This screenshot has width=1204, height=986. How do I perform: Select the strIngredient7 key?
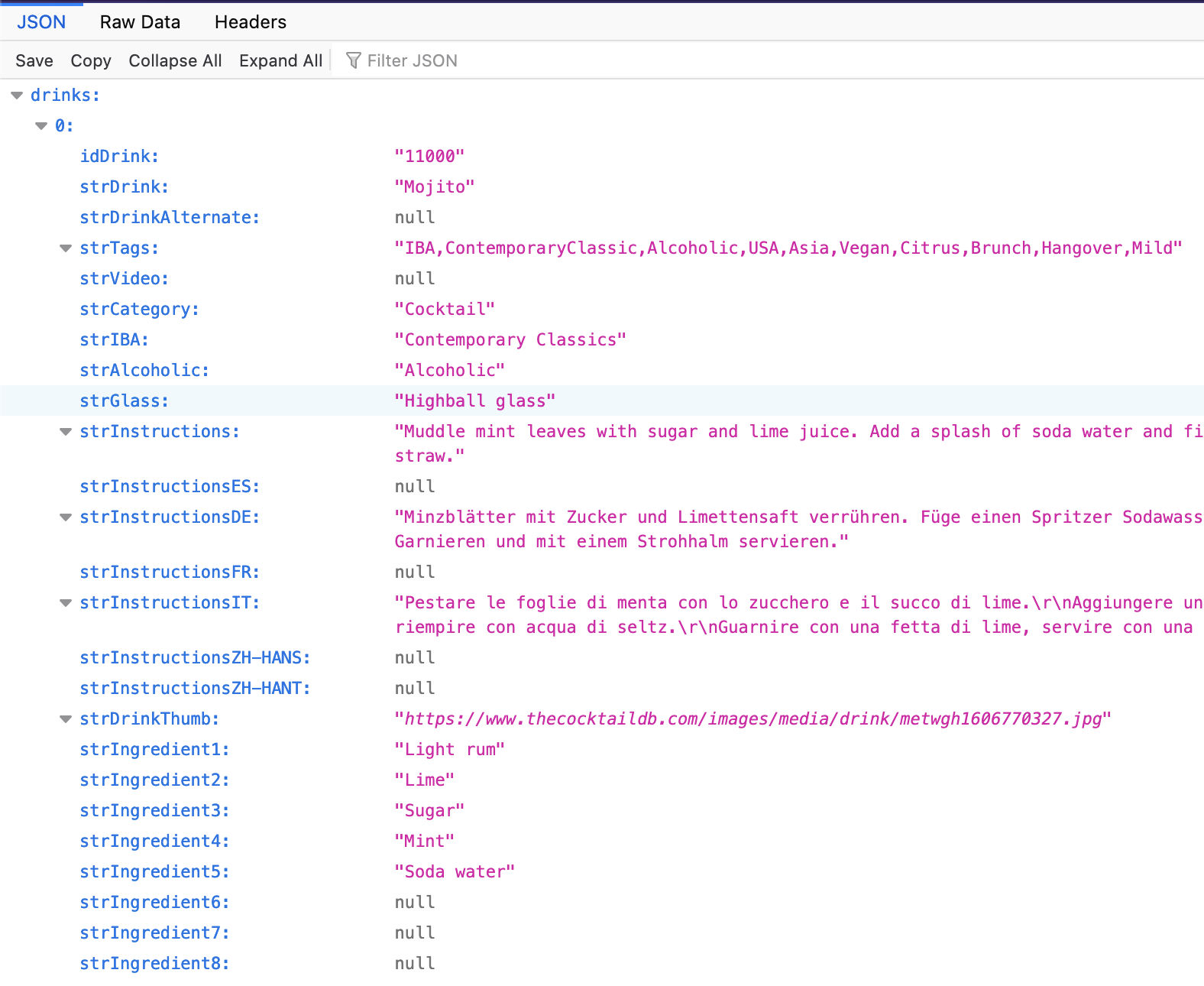154,932
